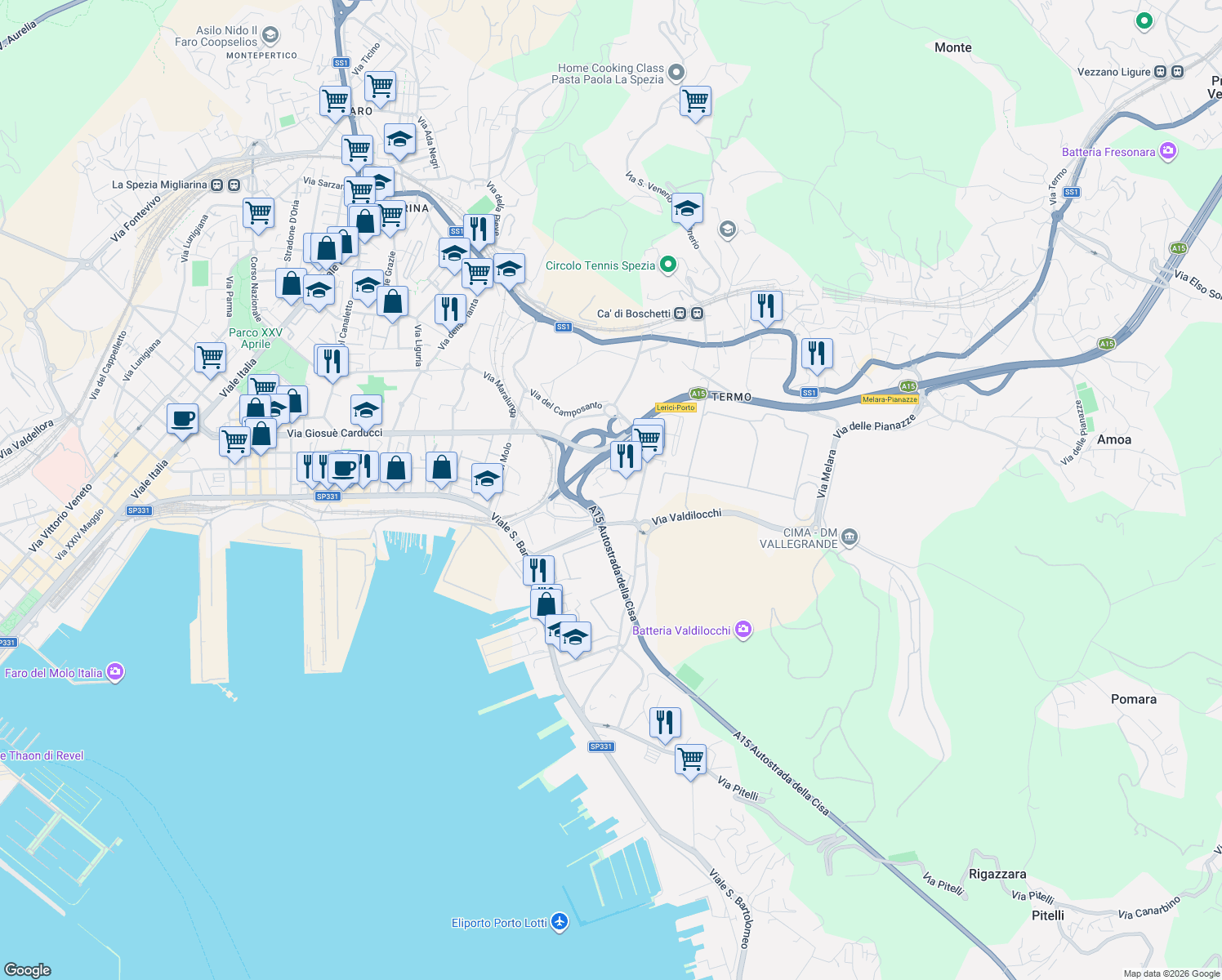
Task: Click the shopping bag marker beside Via Liguria
Action: 393,303
